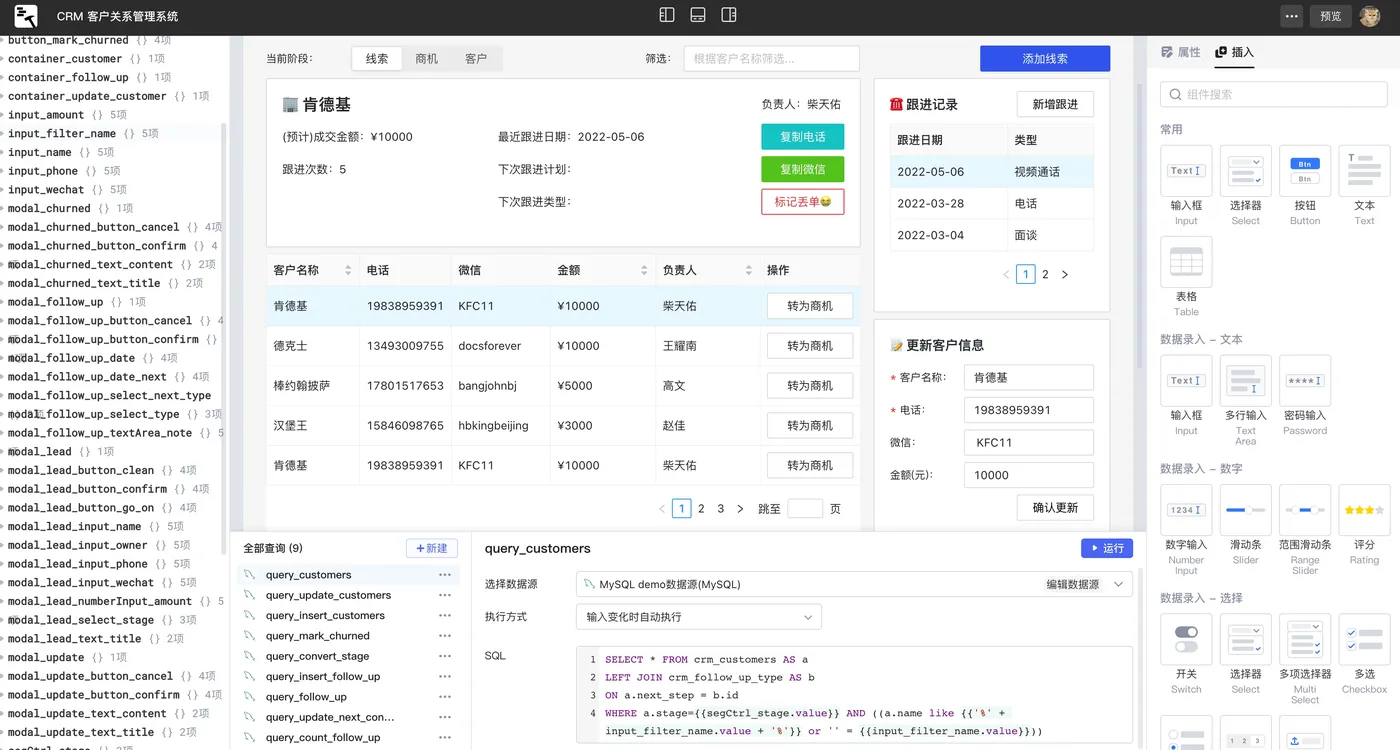Select the 多行输入 Text Area component icon
Viewport: 1400px width, 750px height.
point(1246,381)
